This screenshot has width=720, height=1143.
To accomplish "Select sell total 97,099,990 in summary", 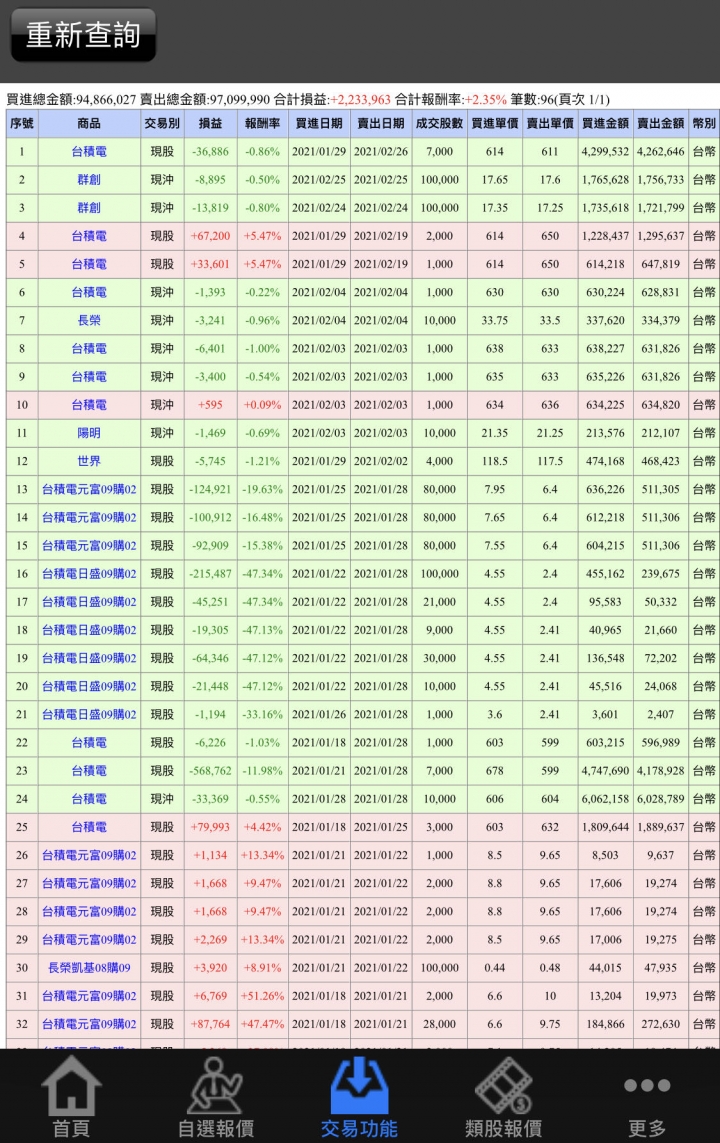I will click(x=240, y=99).
